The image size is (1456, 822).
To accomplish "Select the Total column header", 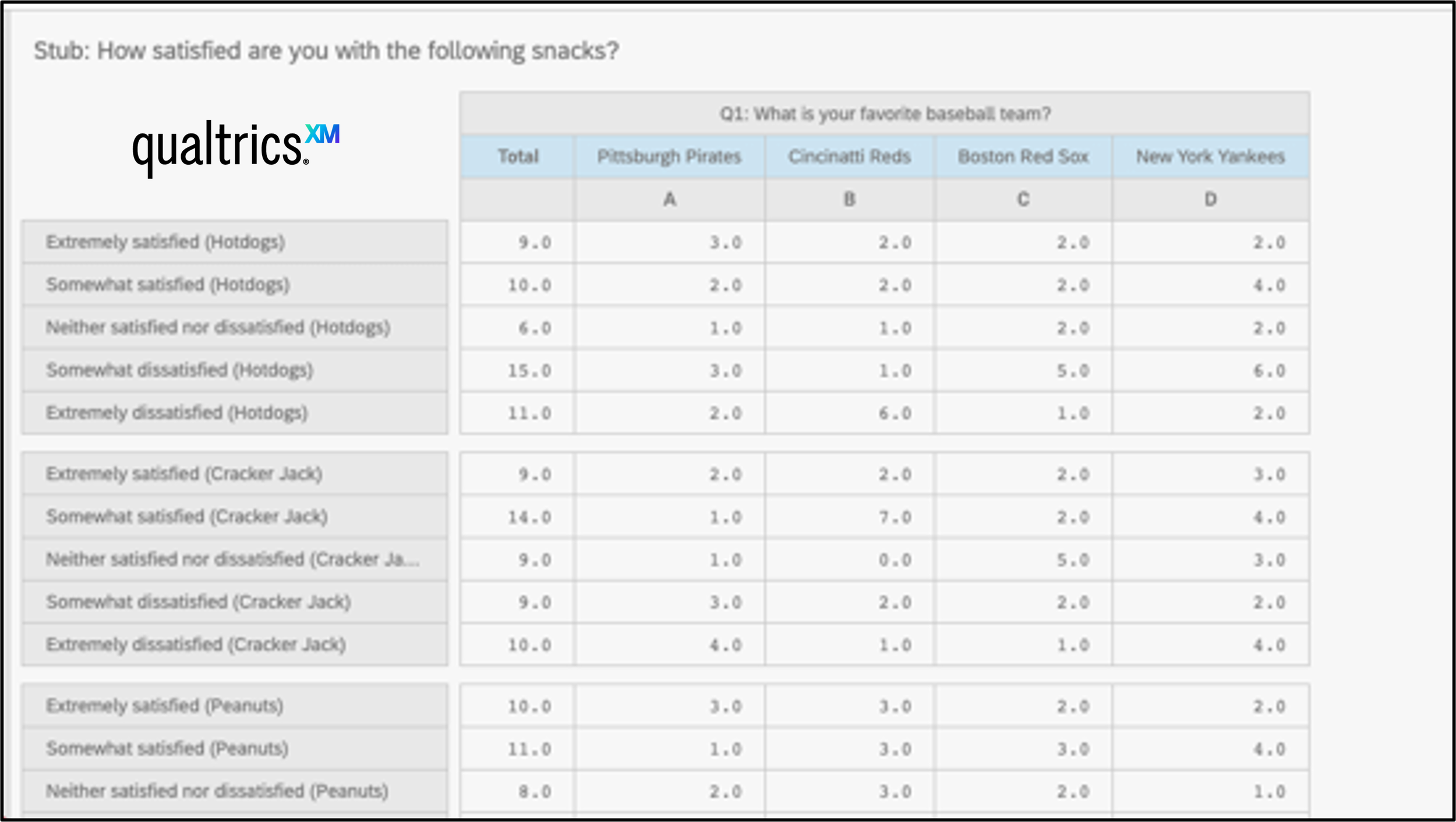I will [x=517, y=157].
